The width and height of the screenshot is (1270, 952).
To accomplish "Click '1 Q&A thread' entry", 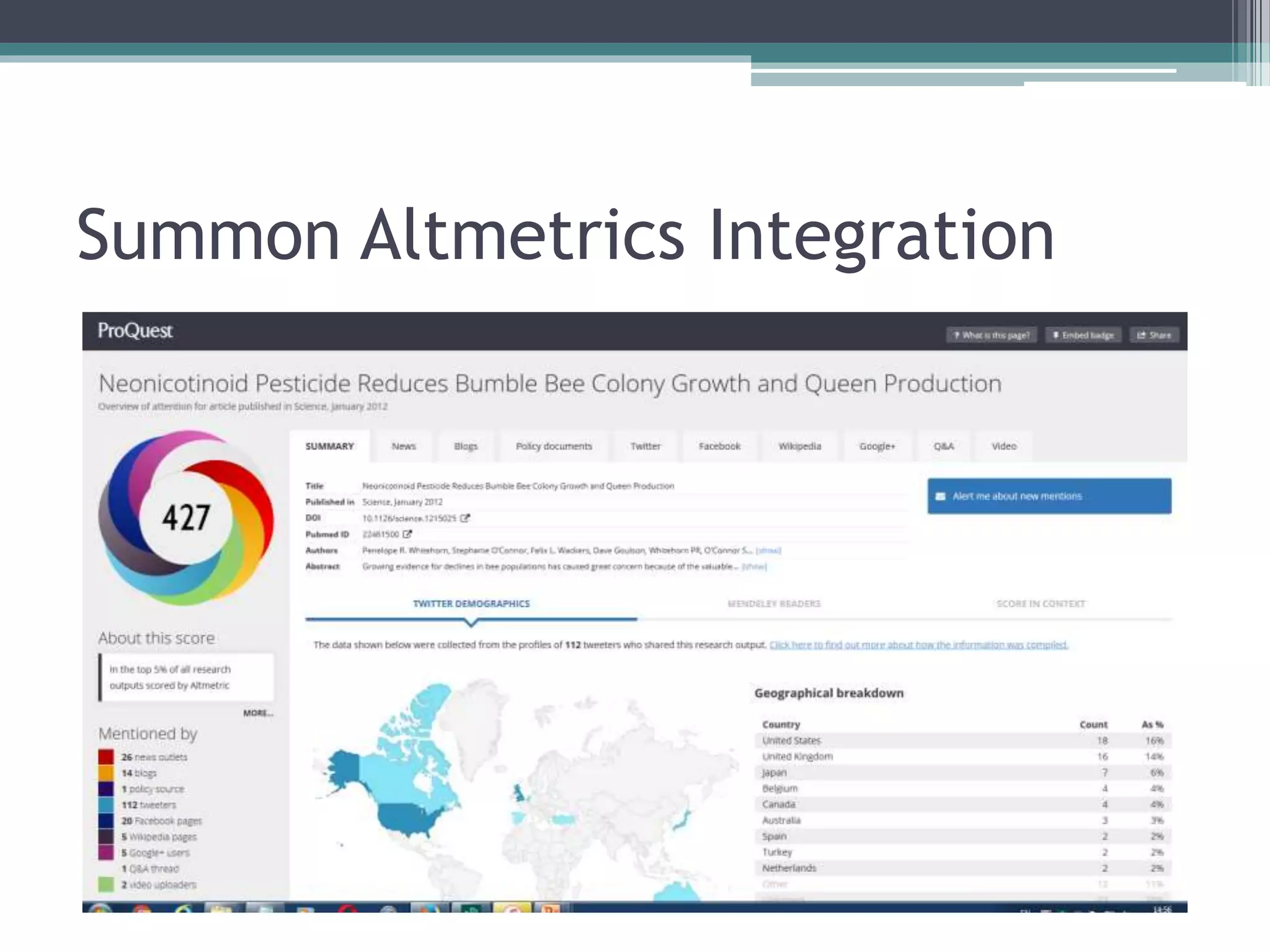I will (x=150, y=870).
